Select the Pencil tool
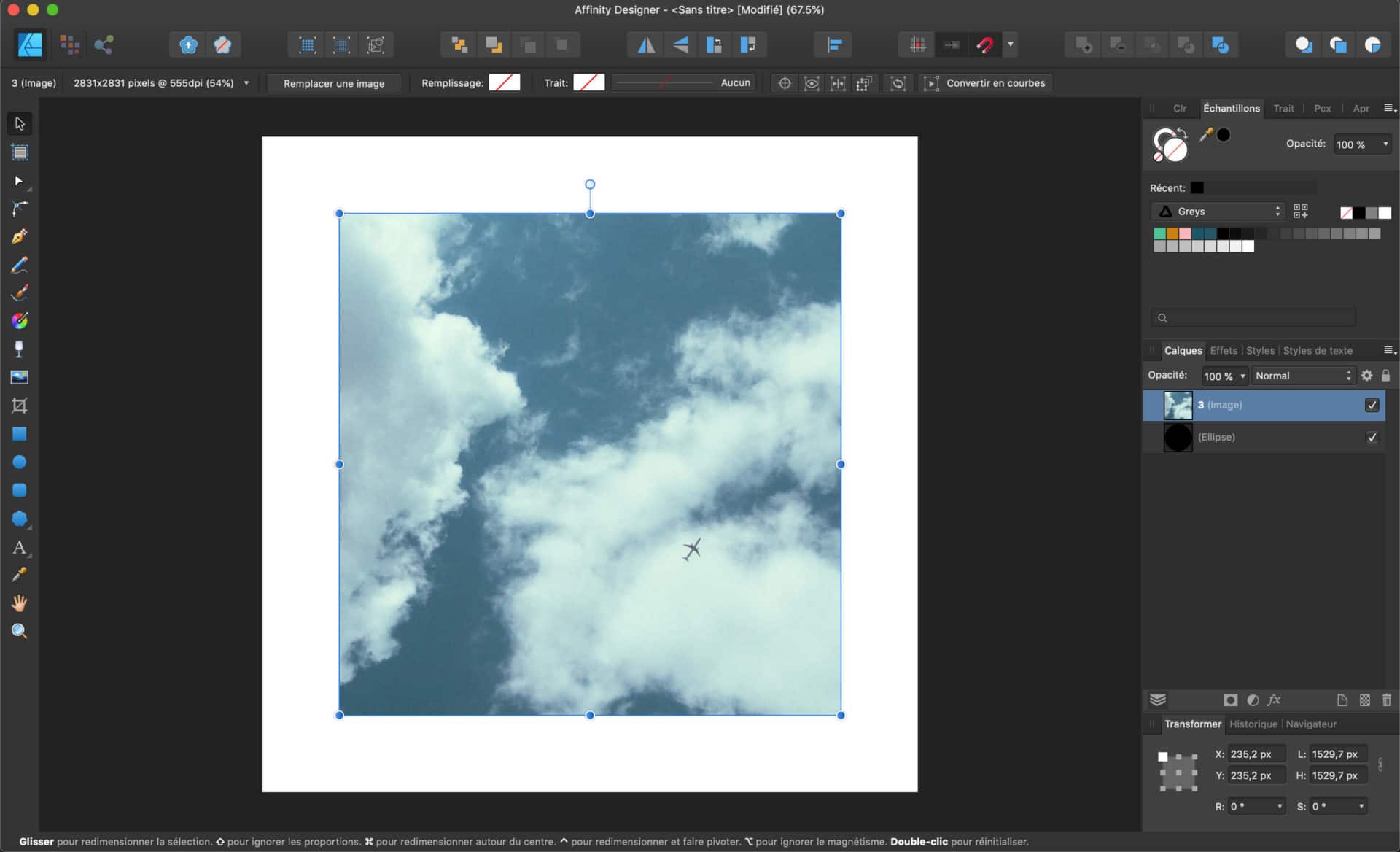 click(x=19, y=265)
